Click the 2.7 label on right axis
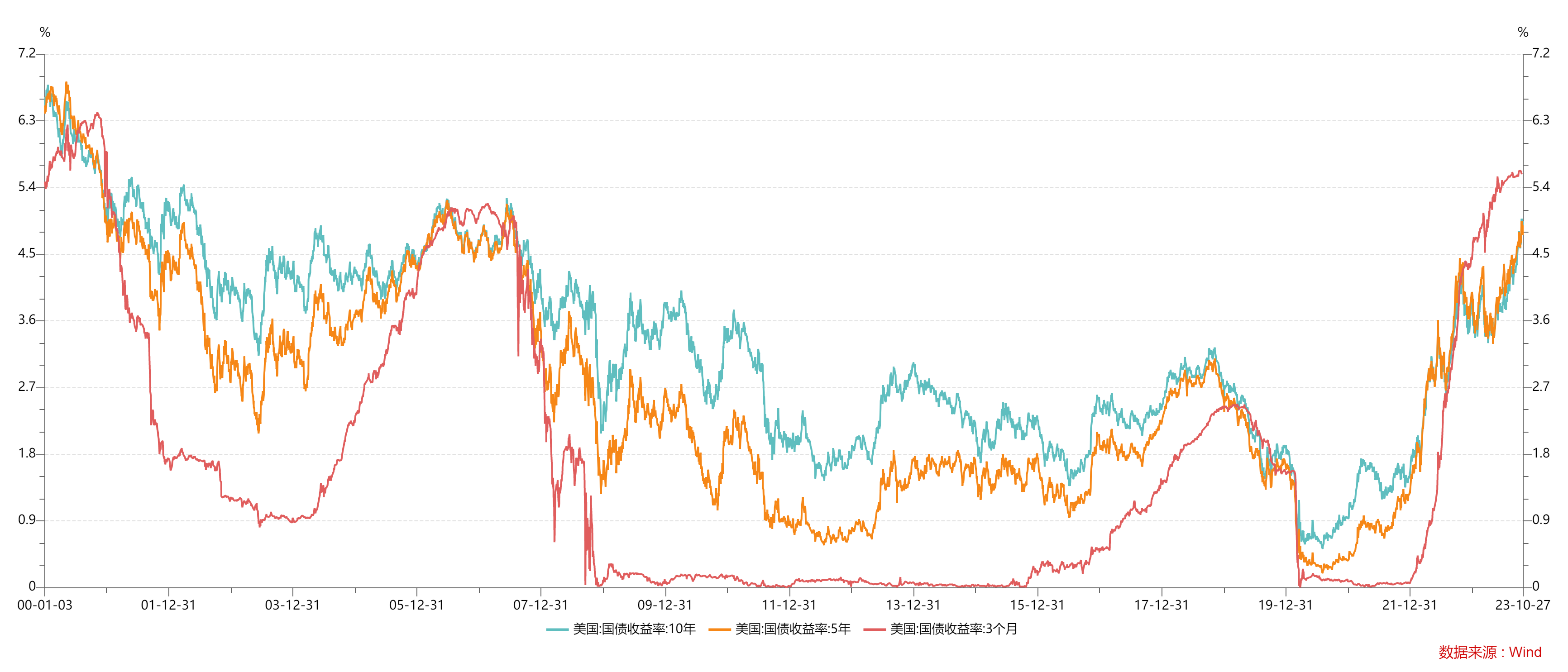The width and height of the screenshot is (1568, 672). [x=1540, y=386]
